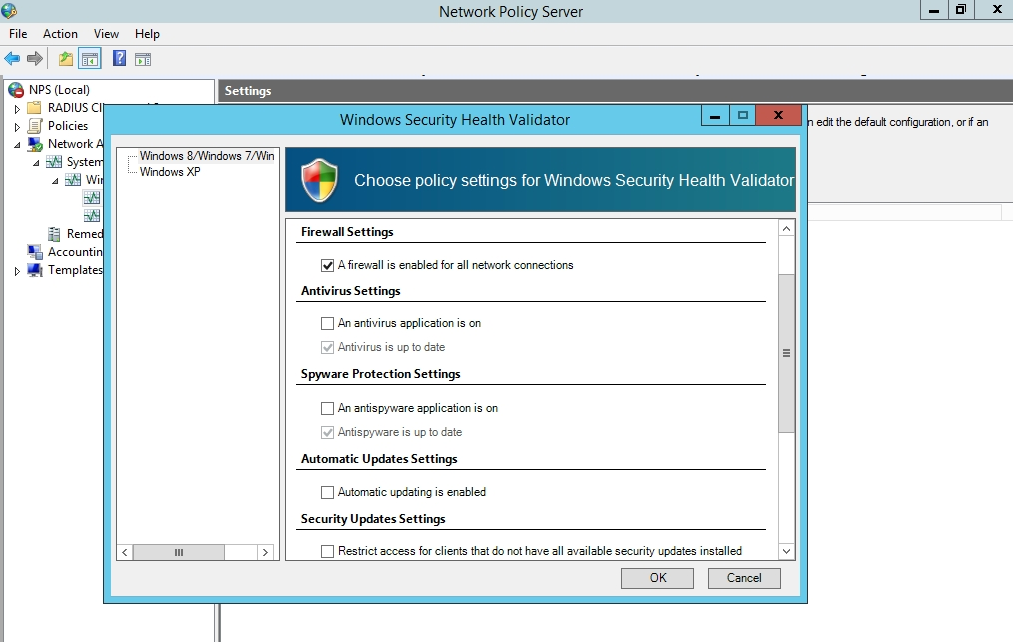Select 'Windows 8/Windows 7/Win' in validator list

click(x=207, y=156)
